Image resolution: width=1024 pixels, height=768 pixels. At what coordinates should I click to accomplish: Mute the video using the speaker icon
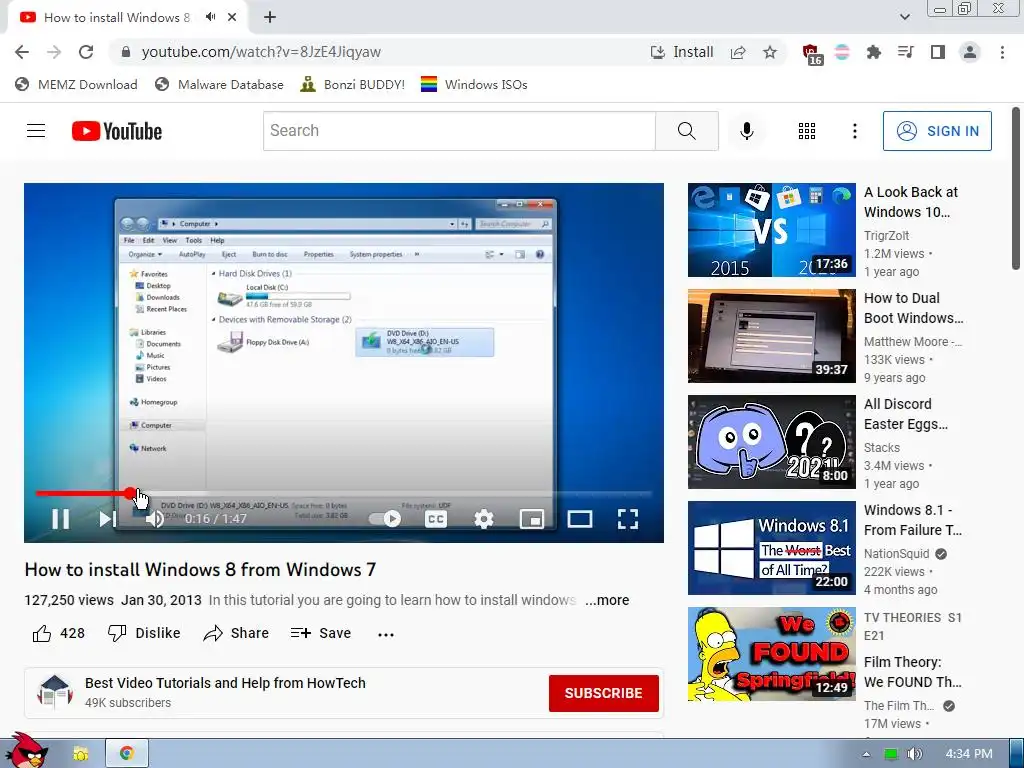(x=154, y=519)
